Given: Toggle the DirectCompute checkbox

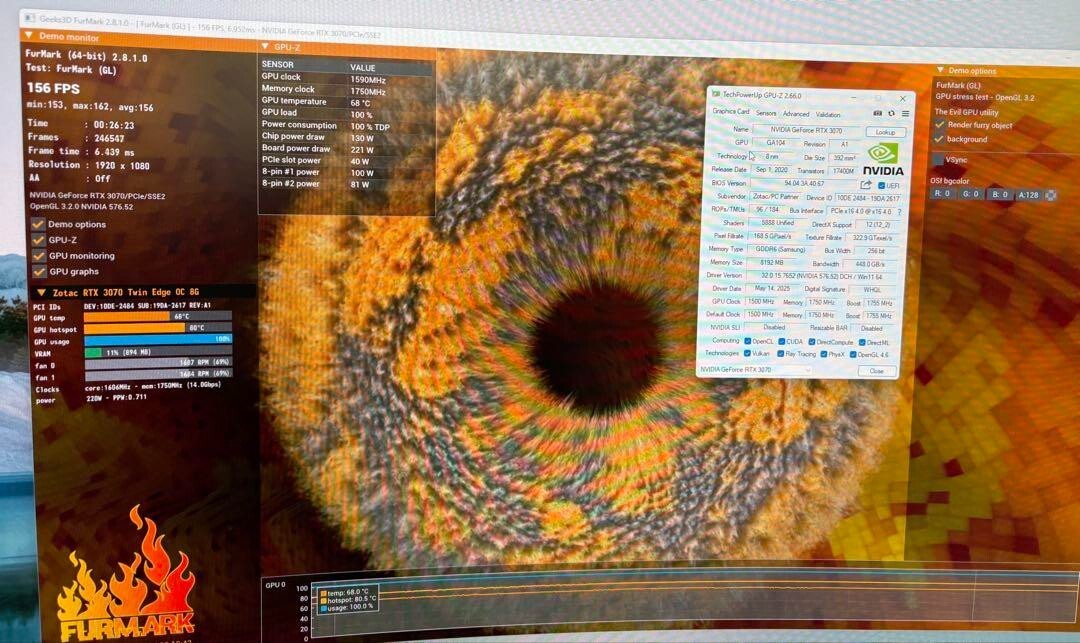Looking at the screenshot, I should (812, 341).
